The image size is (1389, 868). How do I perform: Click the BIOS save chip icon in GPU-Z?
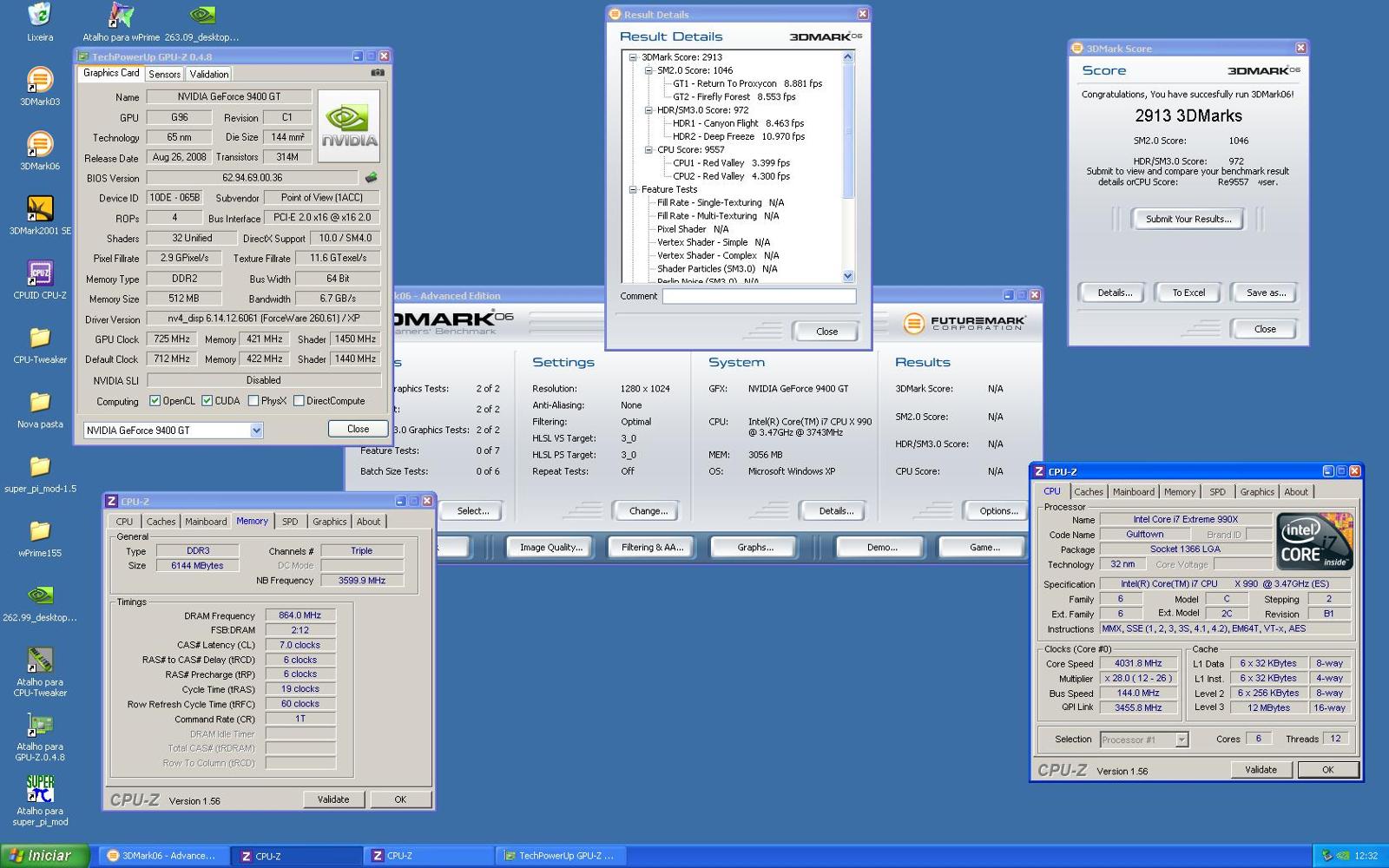tap(371, 177)
